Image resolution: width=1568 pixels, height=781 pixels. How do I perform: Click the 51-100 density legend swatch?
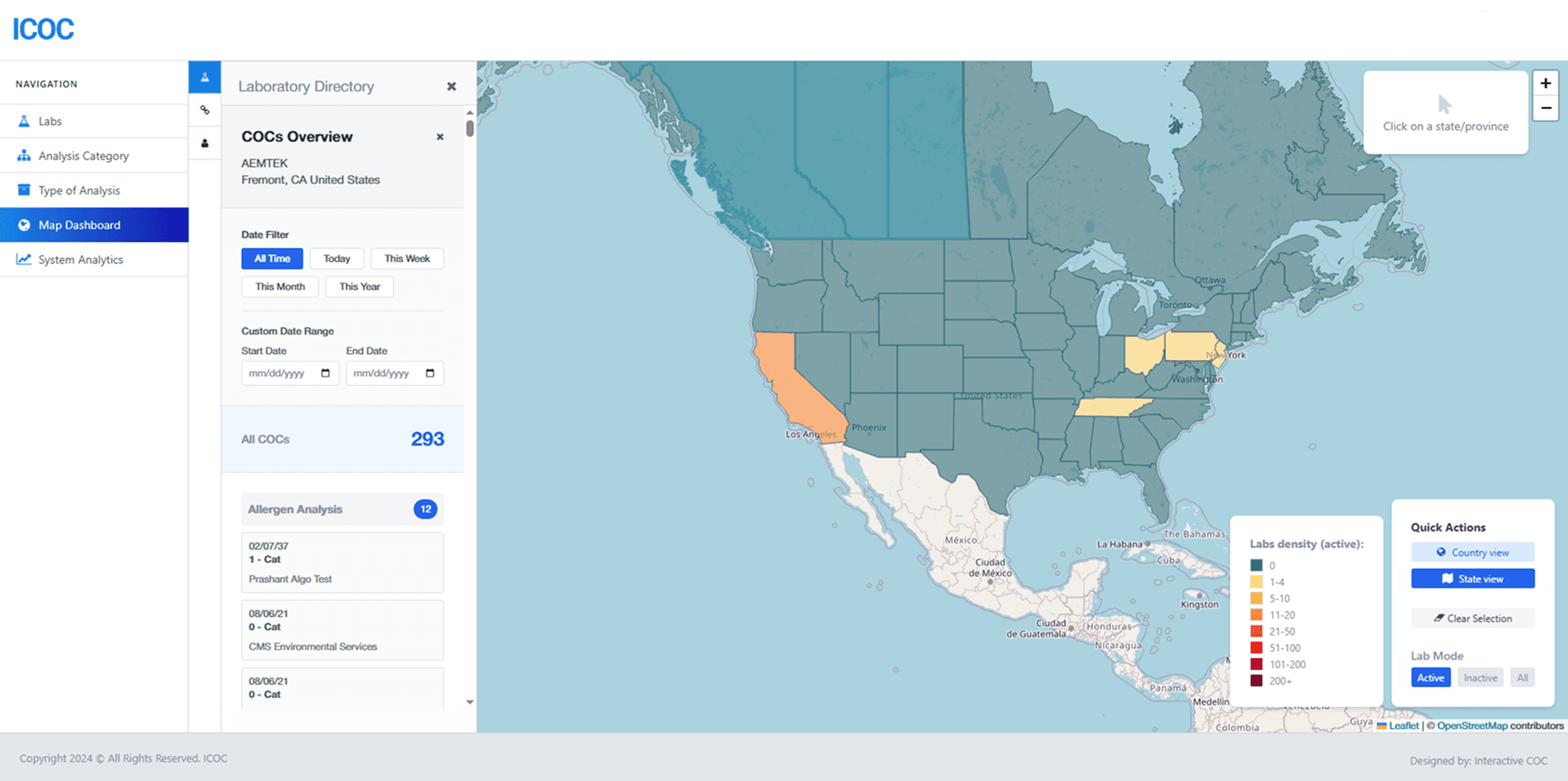[x=1257, y=648]
